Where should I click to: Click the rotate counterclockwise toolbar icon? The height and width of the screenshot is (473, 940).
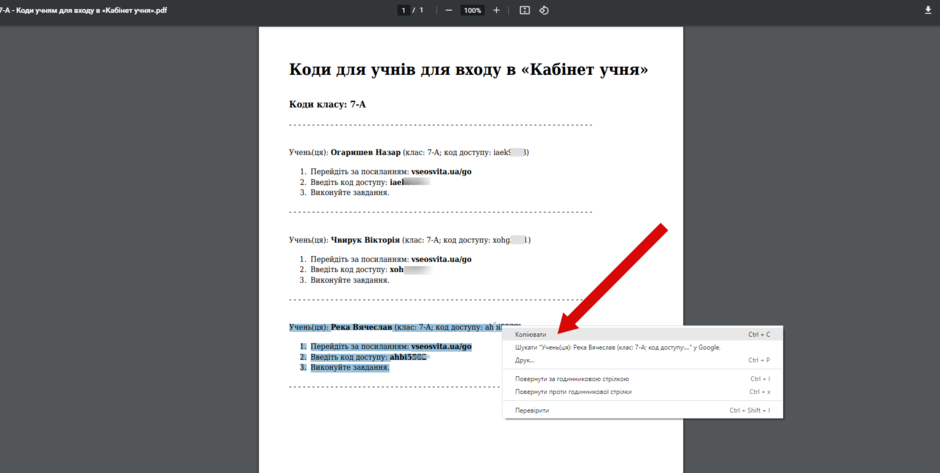coord(544,10)
